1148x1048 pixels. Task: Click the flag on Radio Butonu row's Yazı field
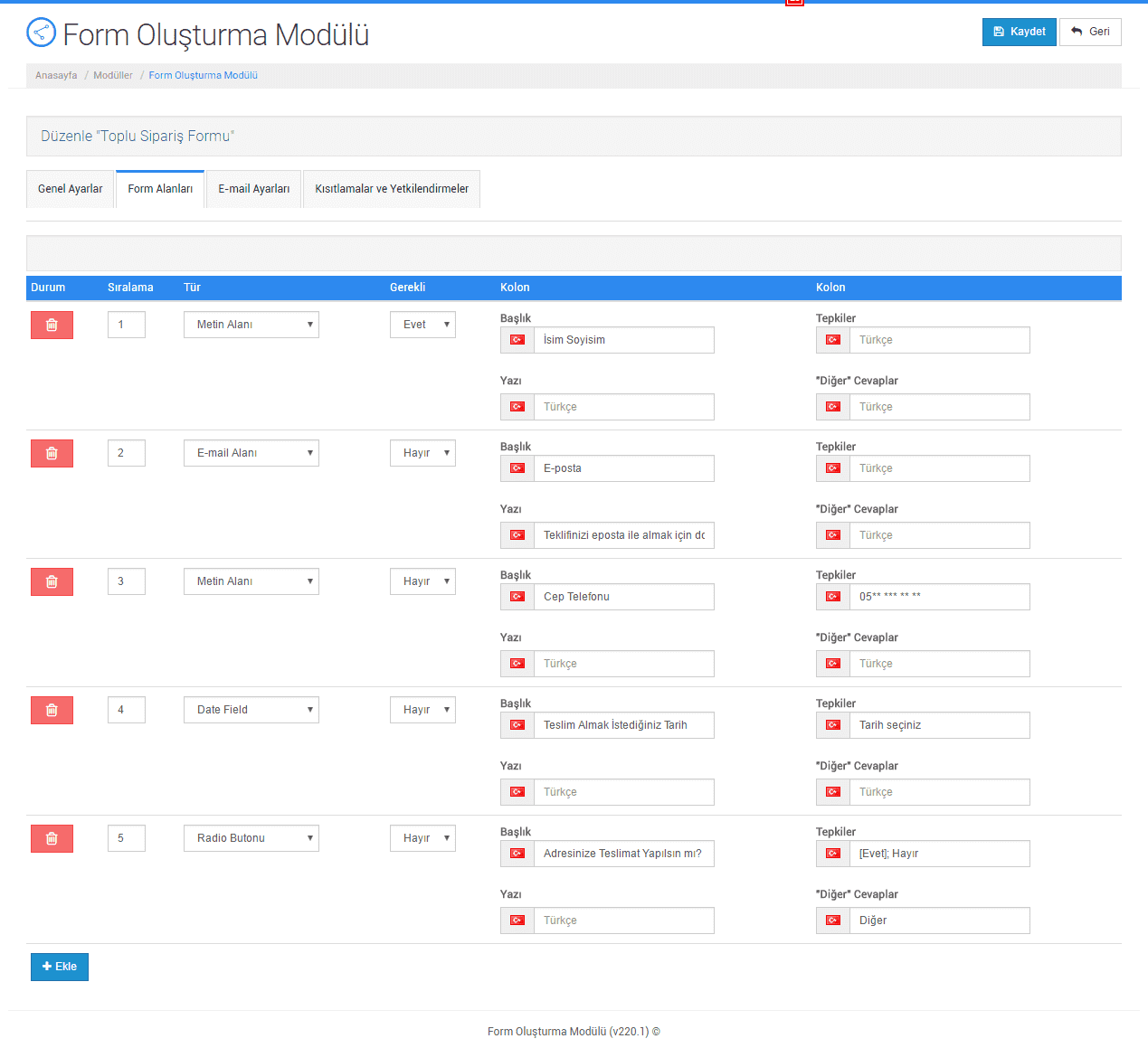coord(517,921)
